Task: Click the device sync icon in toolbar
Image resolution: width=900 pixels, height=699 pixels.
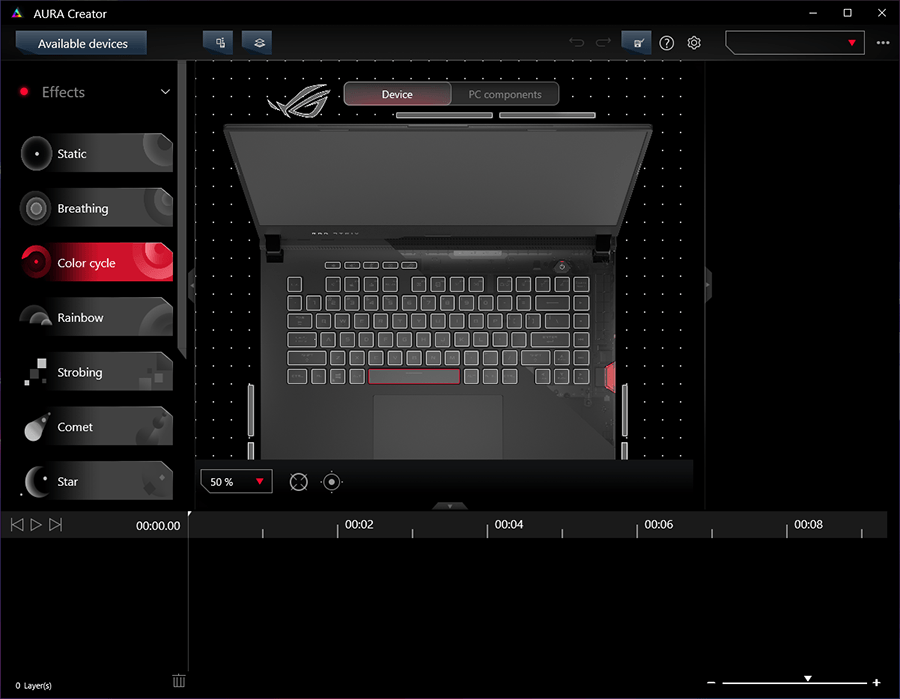Action: 219,42
